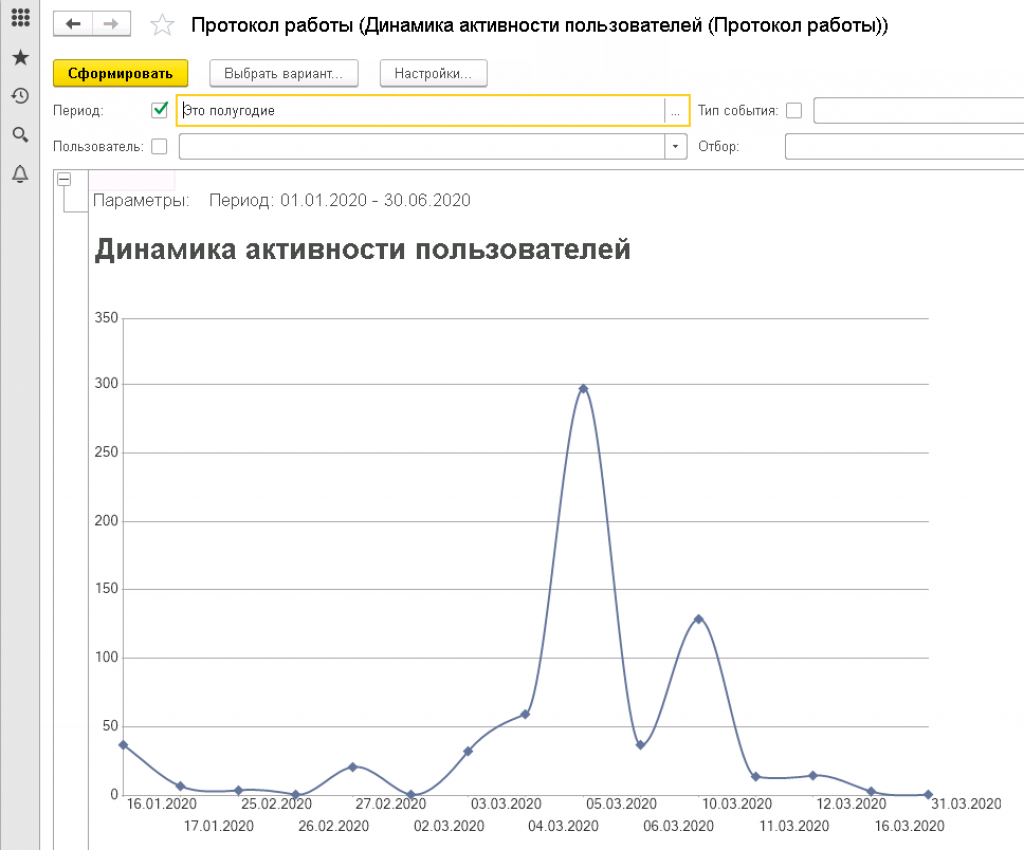Add report to favorites with star outline
The width and height of the screenshot is (1024, 850).
coord(161,26)
